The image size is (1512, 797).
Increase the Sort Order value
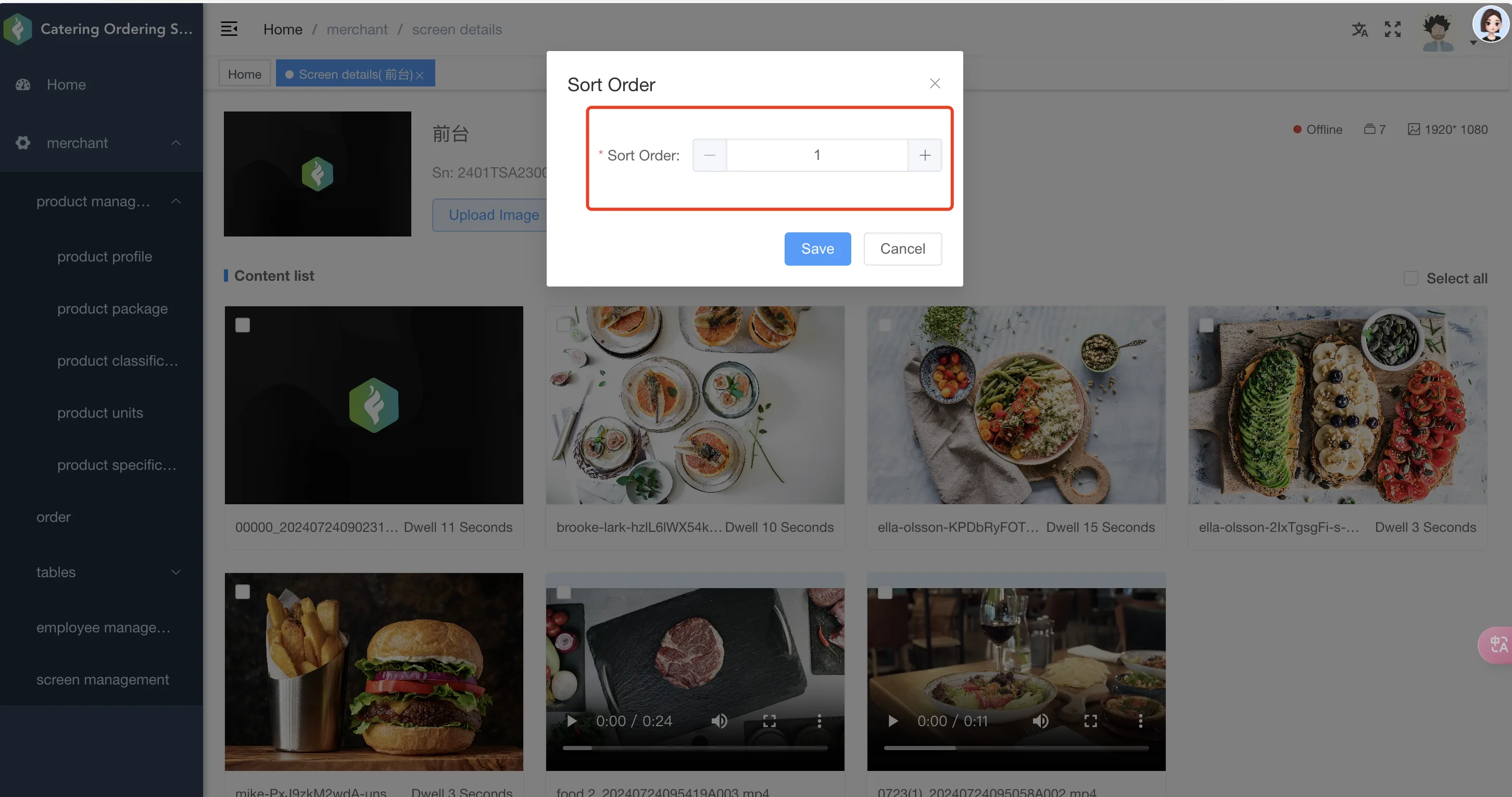point(925,155)
